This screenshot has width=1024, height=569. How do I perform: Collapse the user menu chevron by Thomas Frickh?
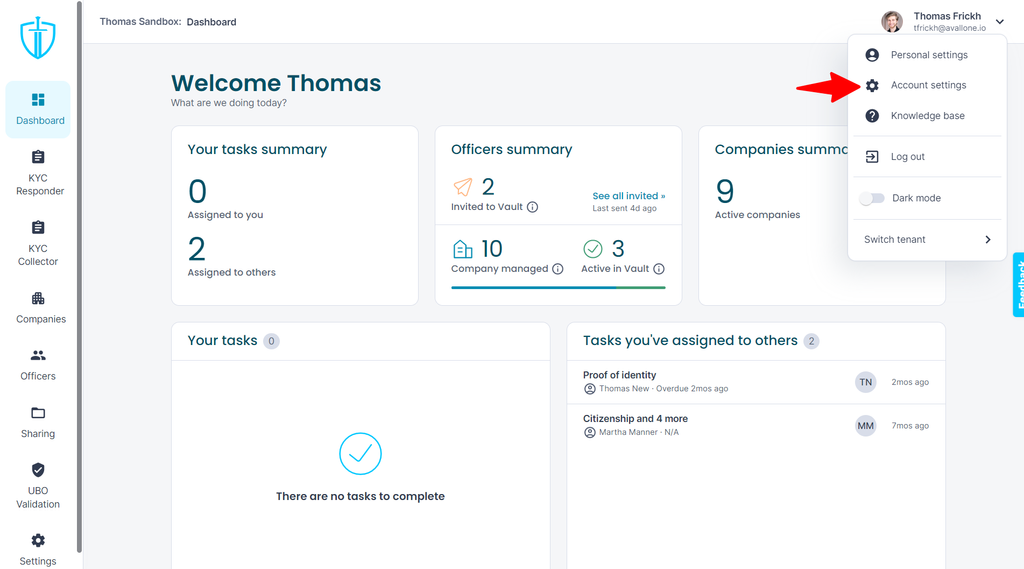point(1000,22)
